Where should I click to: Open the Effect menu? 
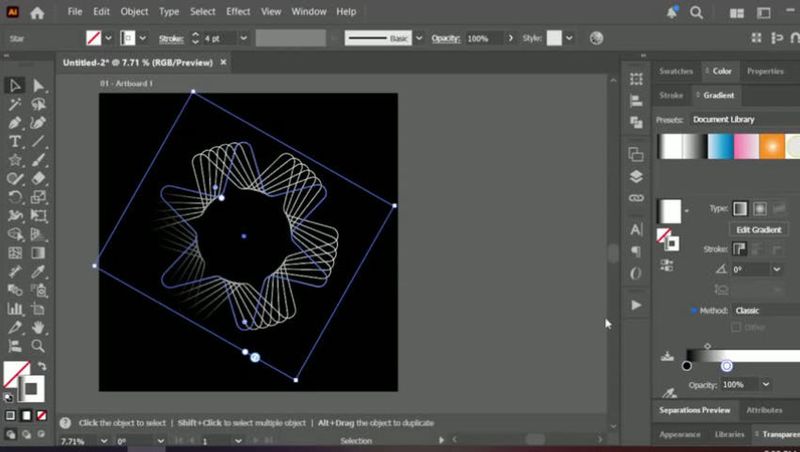click(238, 12)
